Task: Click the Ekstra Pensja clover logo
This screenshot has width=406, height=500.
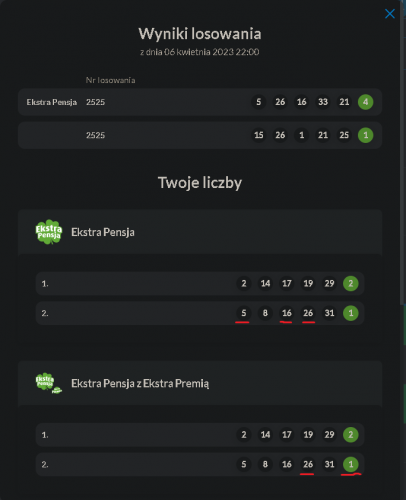Action: coord(49,232)
